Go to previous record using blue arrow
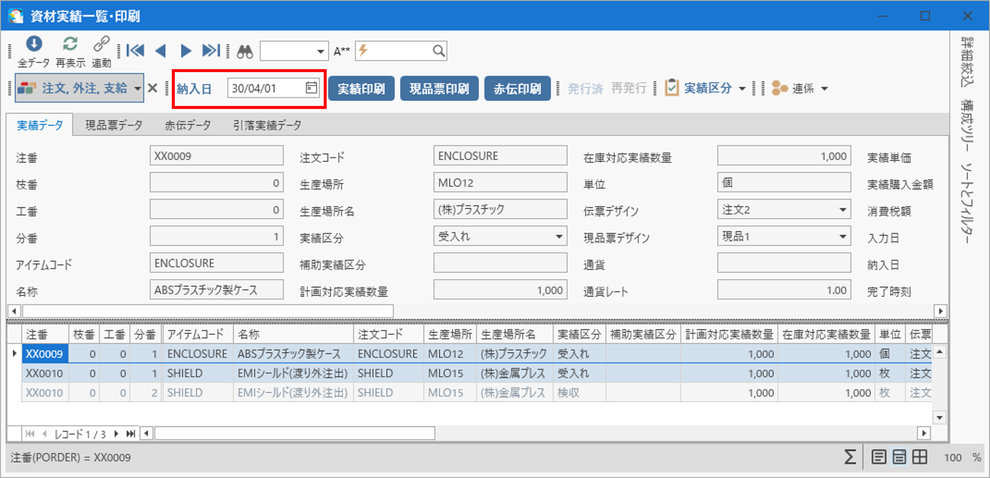The image size is (990, 478). click(x=160, y=51)
